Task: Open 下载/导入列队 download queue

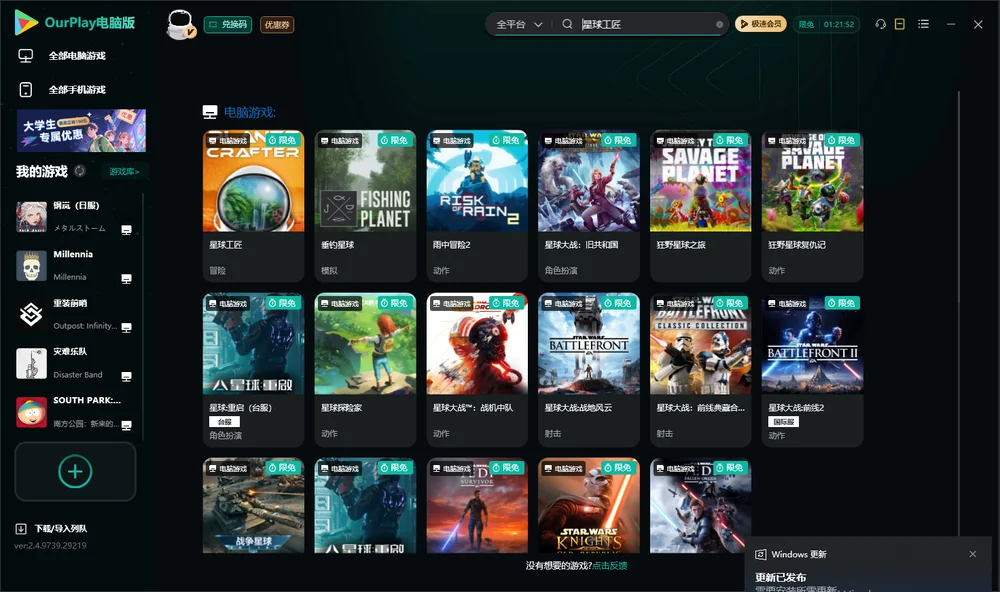Action: 52,528
